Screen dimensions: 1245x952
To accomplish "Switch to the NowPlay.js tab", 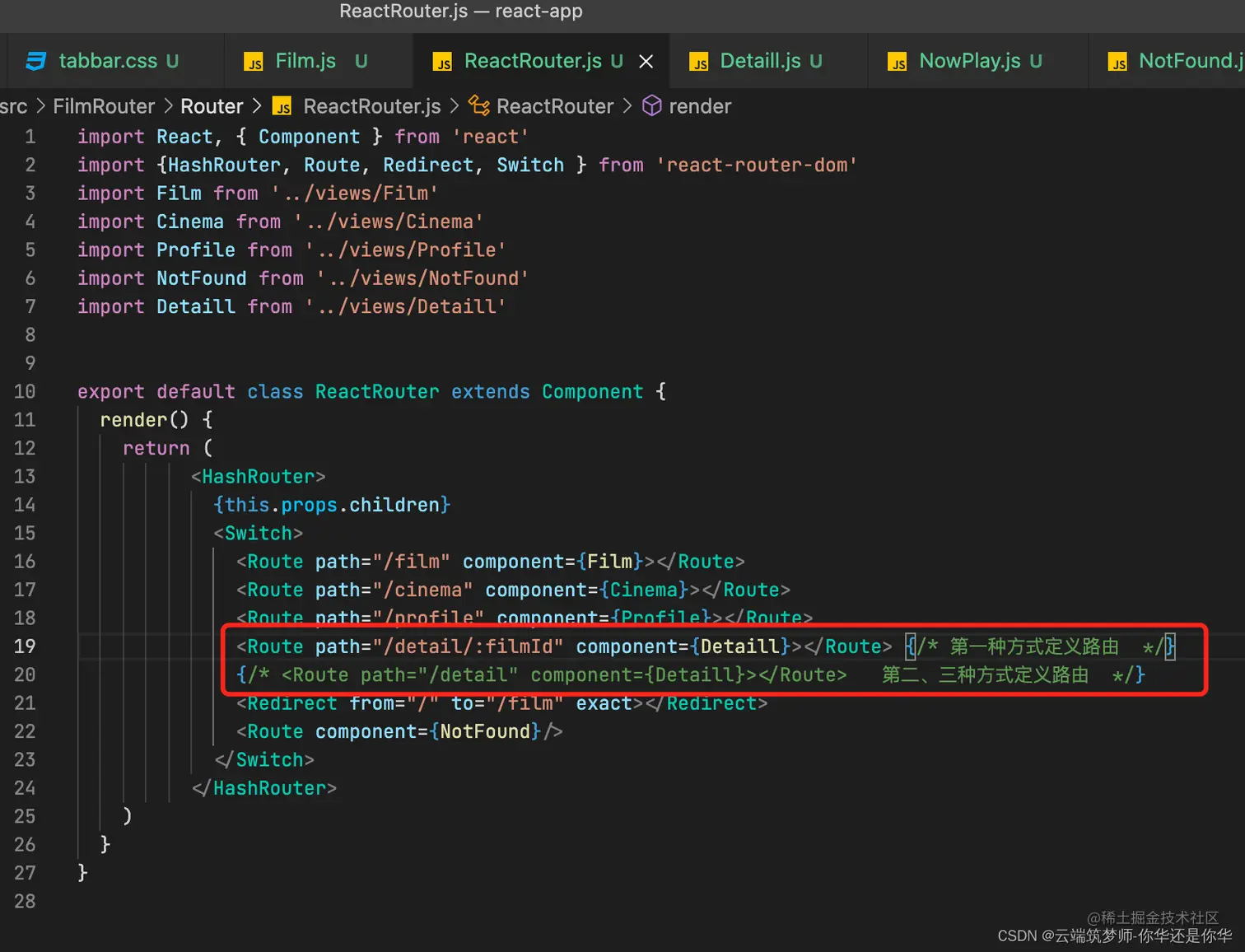I will (x=977, y=61).
